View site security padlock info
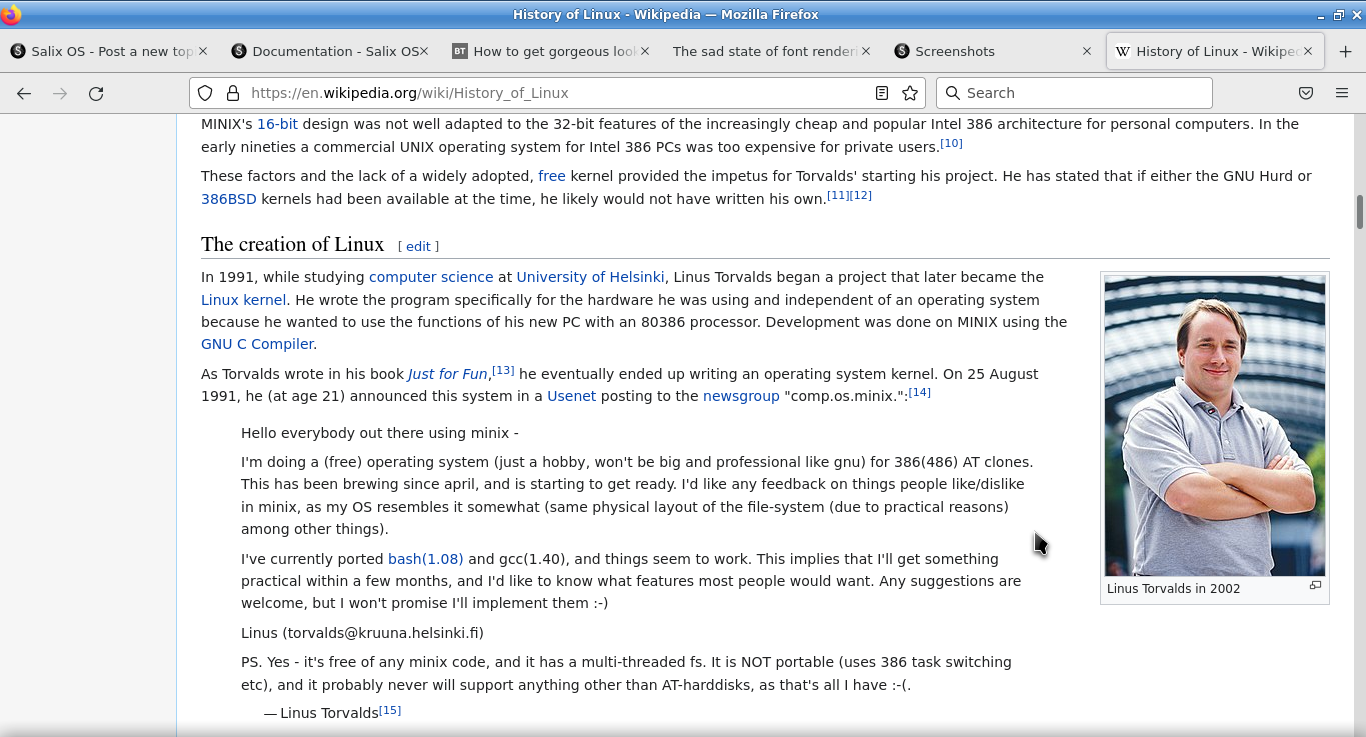The image size is (1366, 737). pyautogui.click(x=233, y=93)
